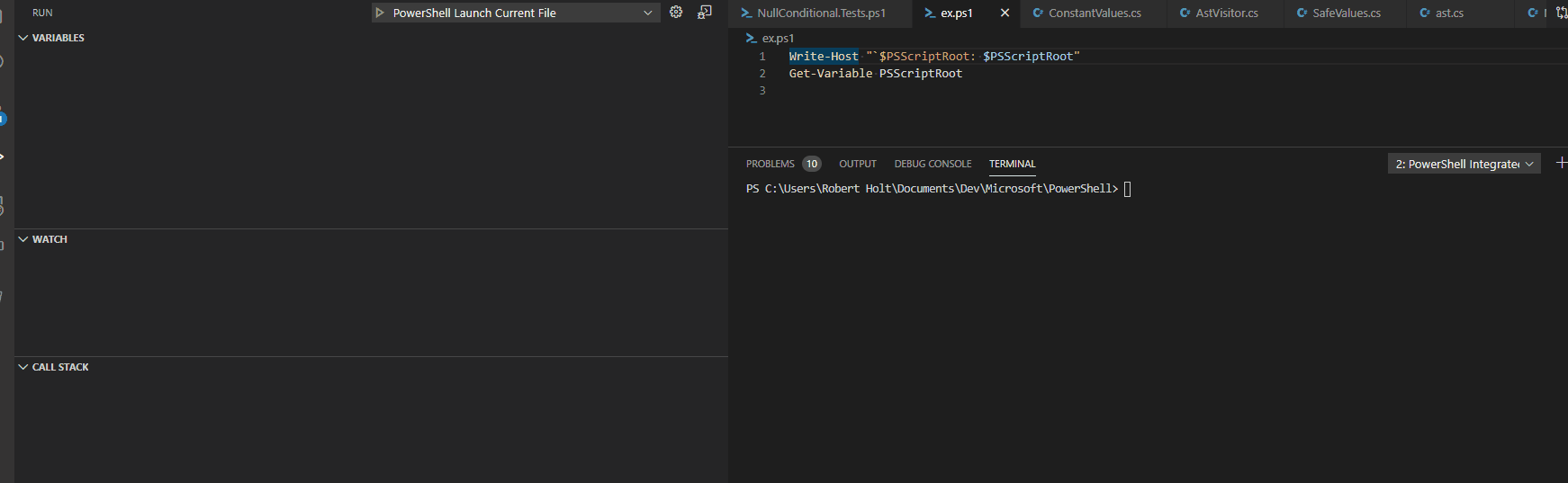Switch to the OUTPUT panel
The width and height of the screenshot is (1568, 483).
point(858,164)
